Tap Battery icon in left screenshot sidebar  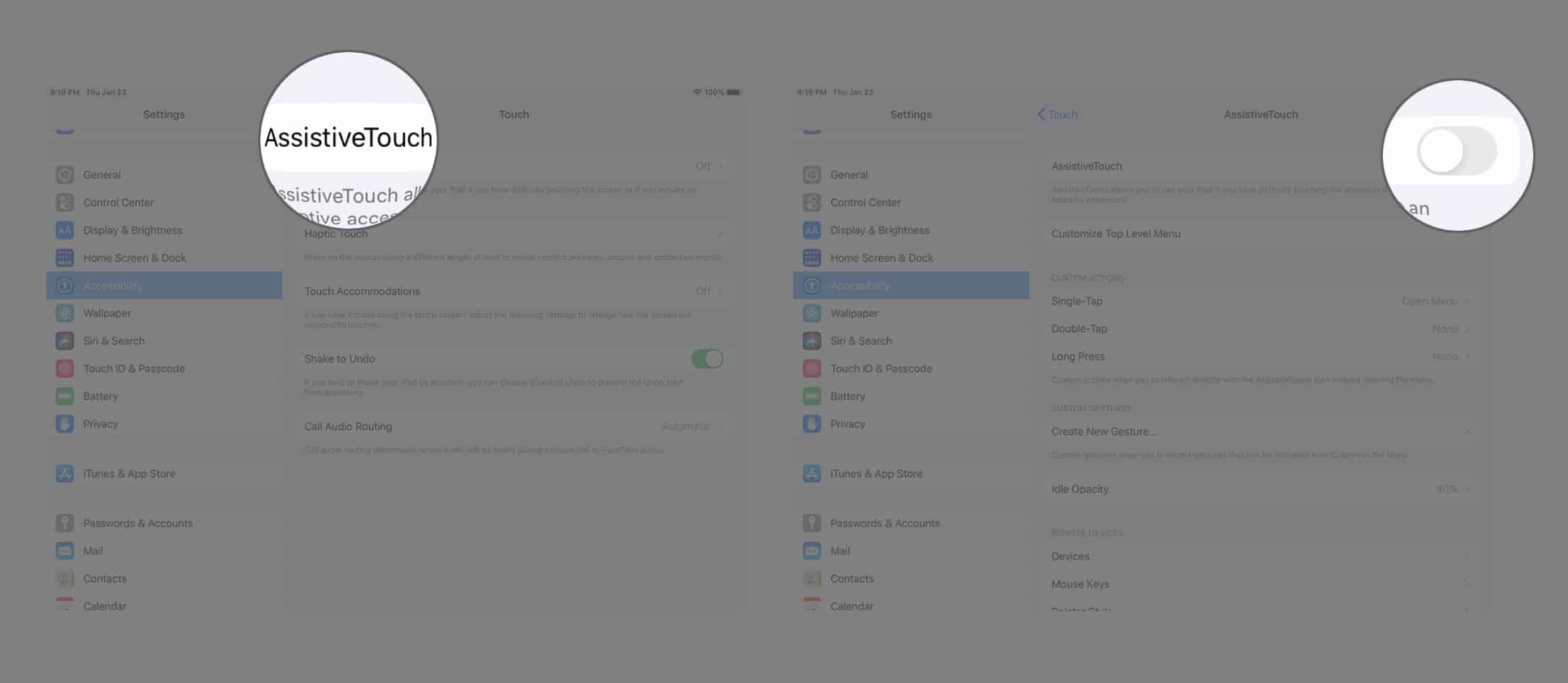(65, 396)
